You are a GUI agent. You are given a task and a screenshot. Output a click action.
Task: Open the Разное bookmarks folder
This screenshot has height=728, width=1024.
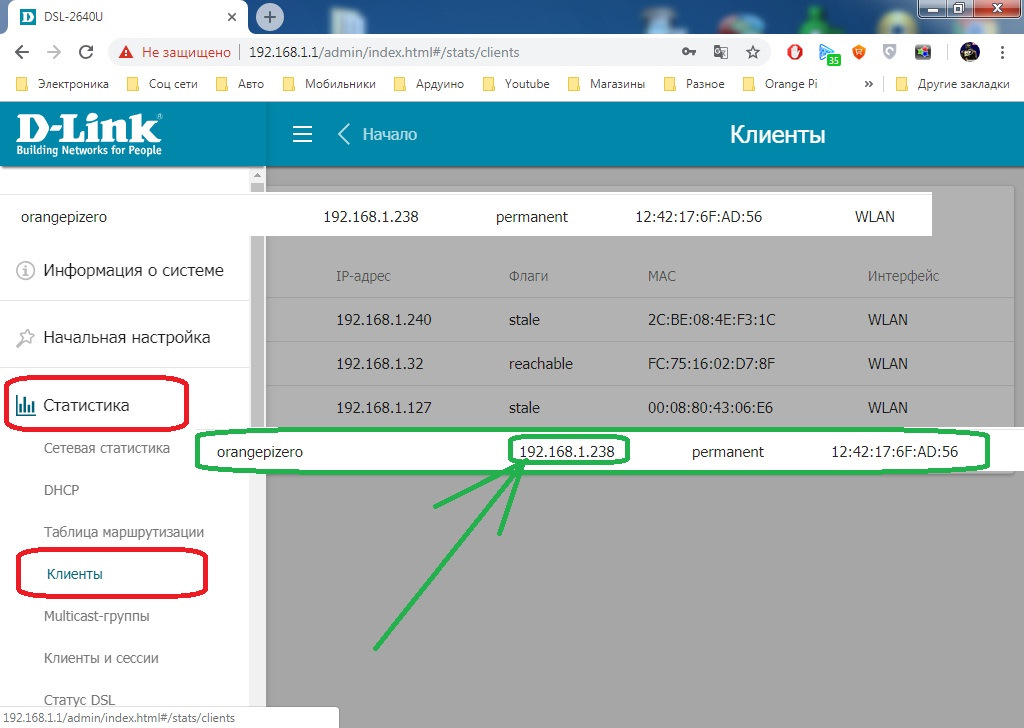point(694,84)
